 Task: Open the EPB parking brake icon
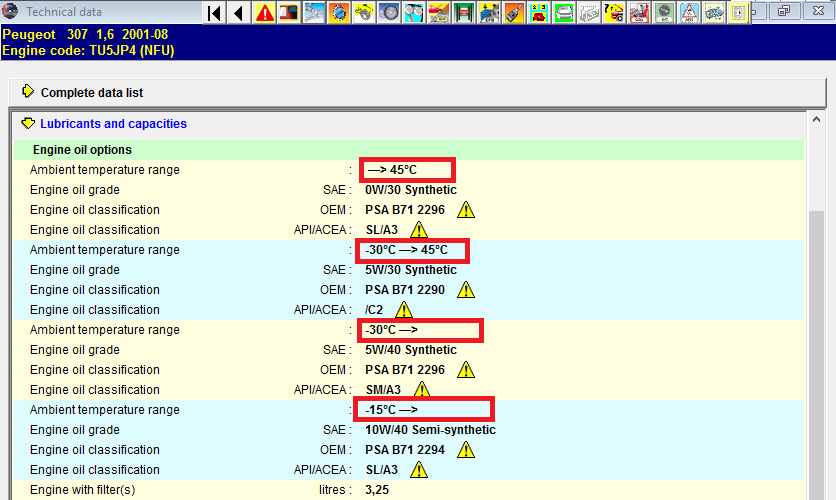(489, 12)
